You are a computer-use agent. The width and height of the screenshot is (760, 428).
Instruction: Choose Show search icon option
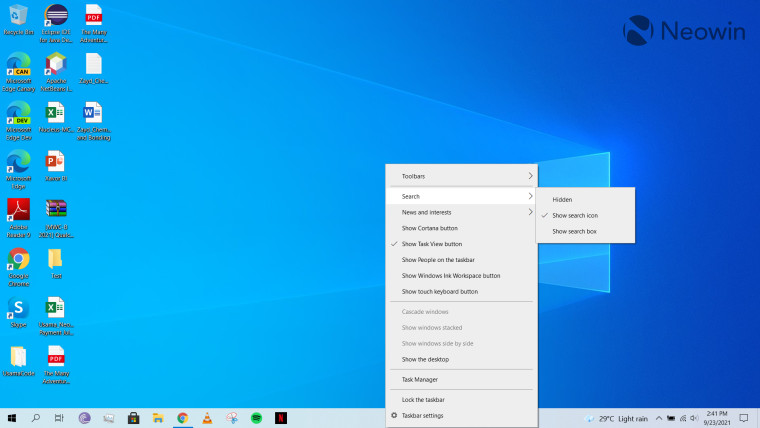point(585,216)
